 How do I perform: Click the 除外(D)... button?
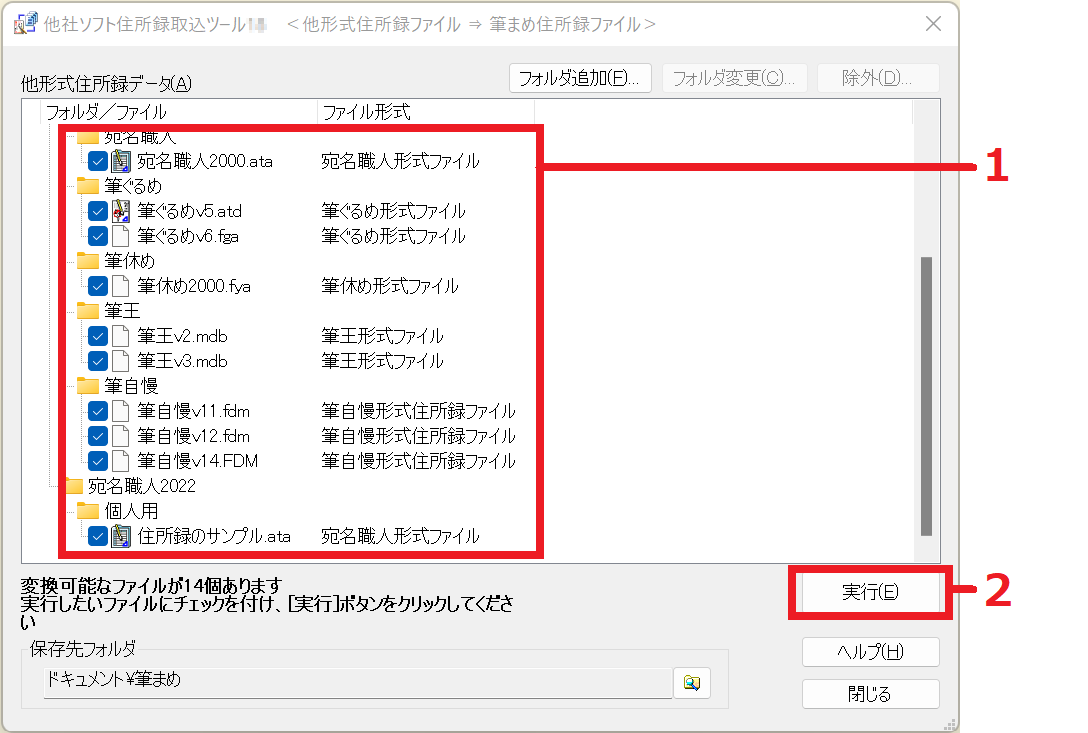pyautogui.click(x=878, y=78)
